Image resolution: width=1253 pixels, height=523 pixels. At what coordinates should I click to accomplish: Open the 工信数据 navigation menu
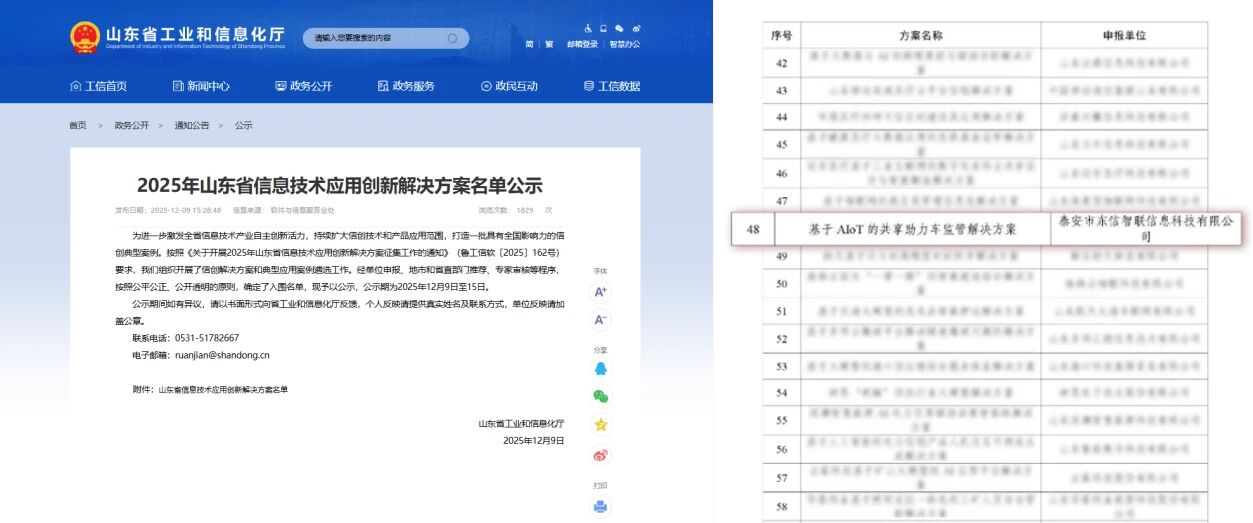point(612,86)
